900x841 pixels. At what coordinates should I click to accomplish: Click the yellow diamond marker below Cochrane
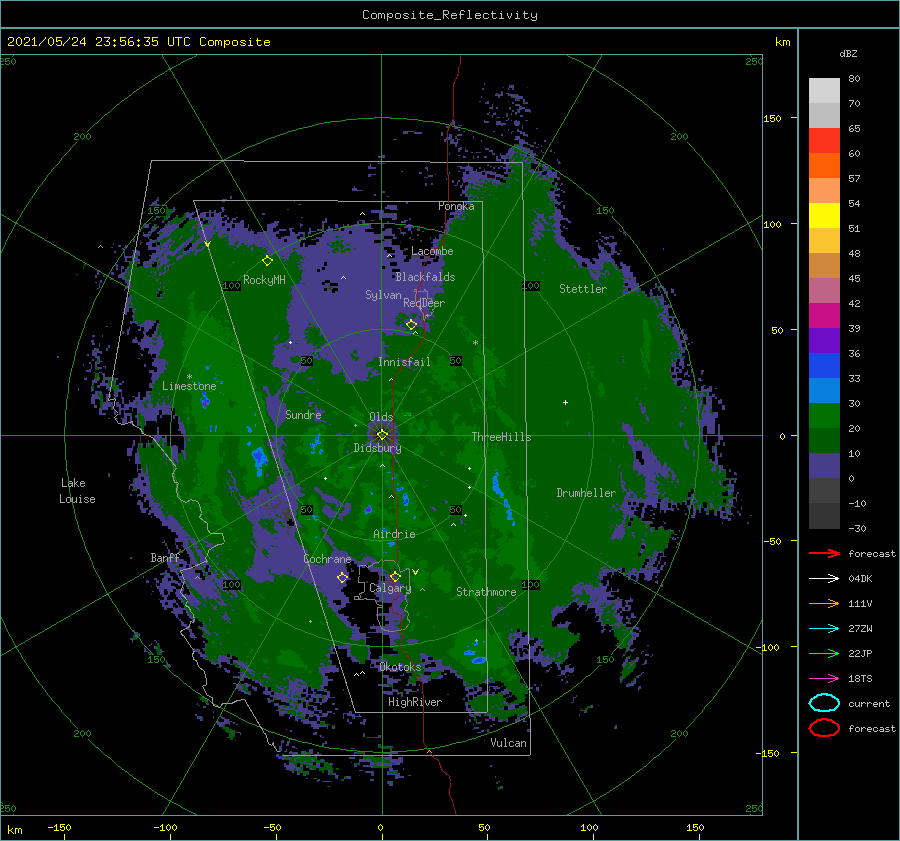[343, 577]
